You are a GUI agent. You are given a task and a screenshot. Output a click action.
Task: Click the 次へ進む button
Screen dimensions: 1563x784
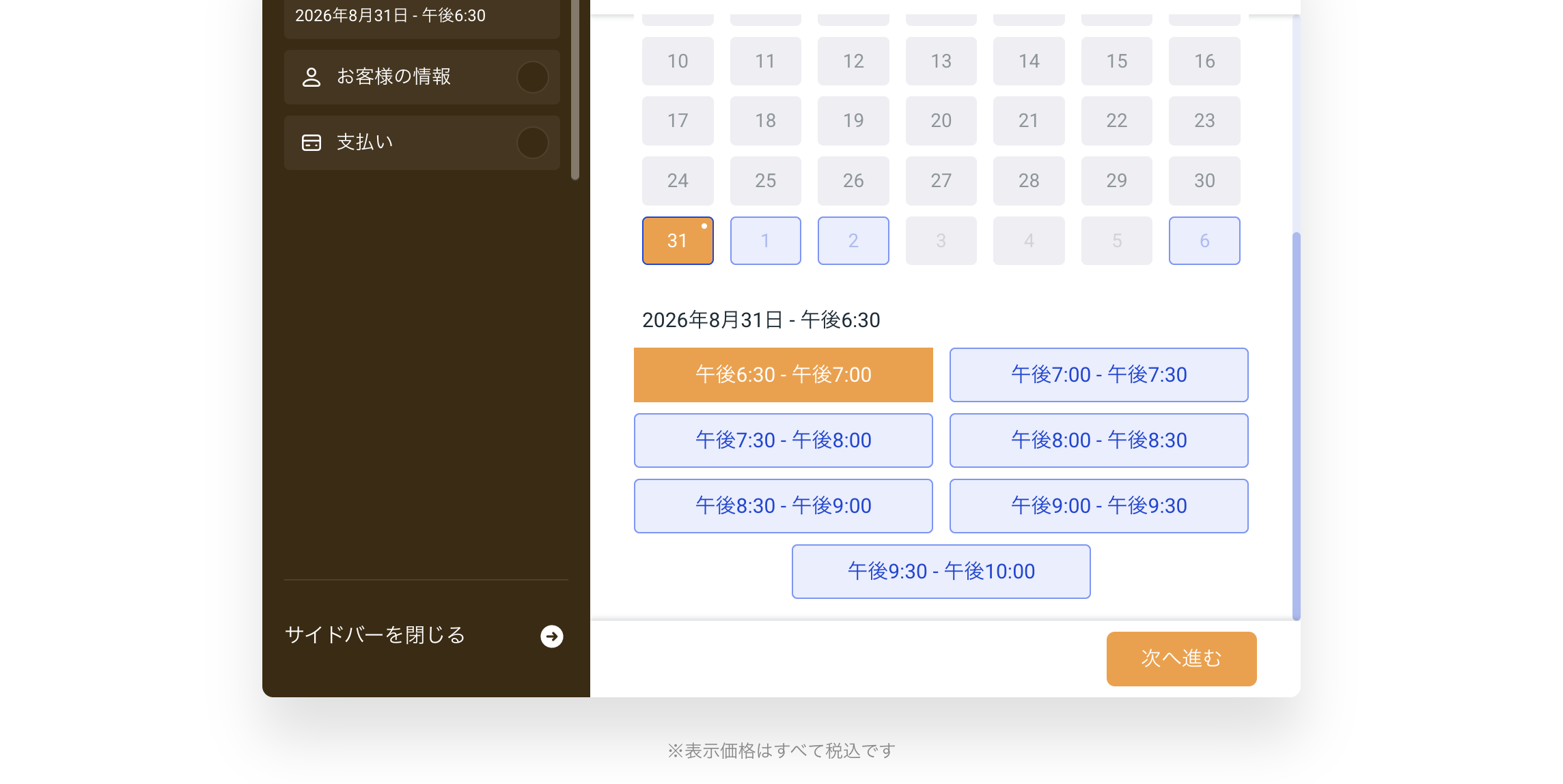[1182, 659]
